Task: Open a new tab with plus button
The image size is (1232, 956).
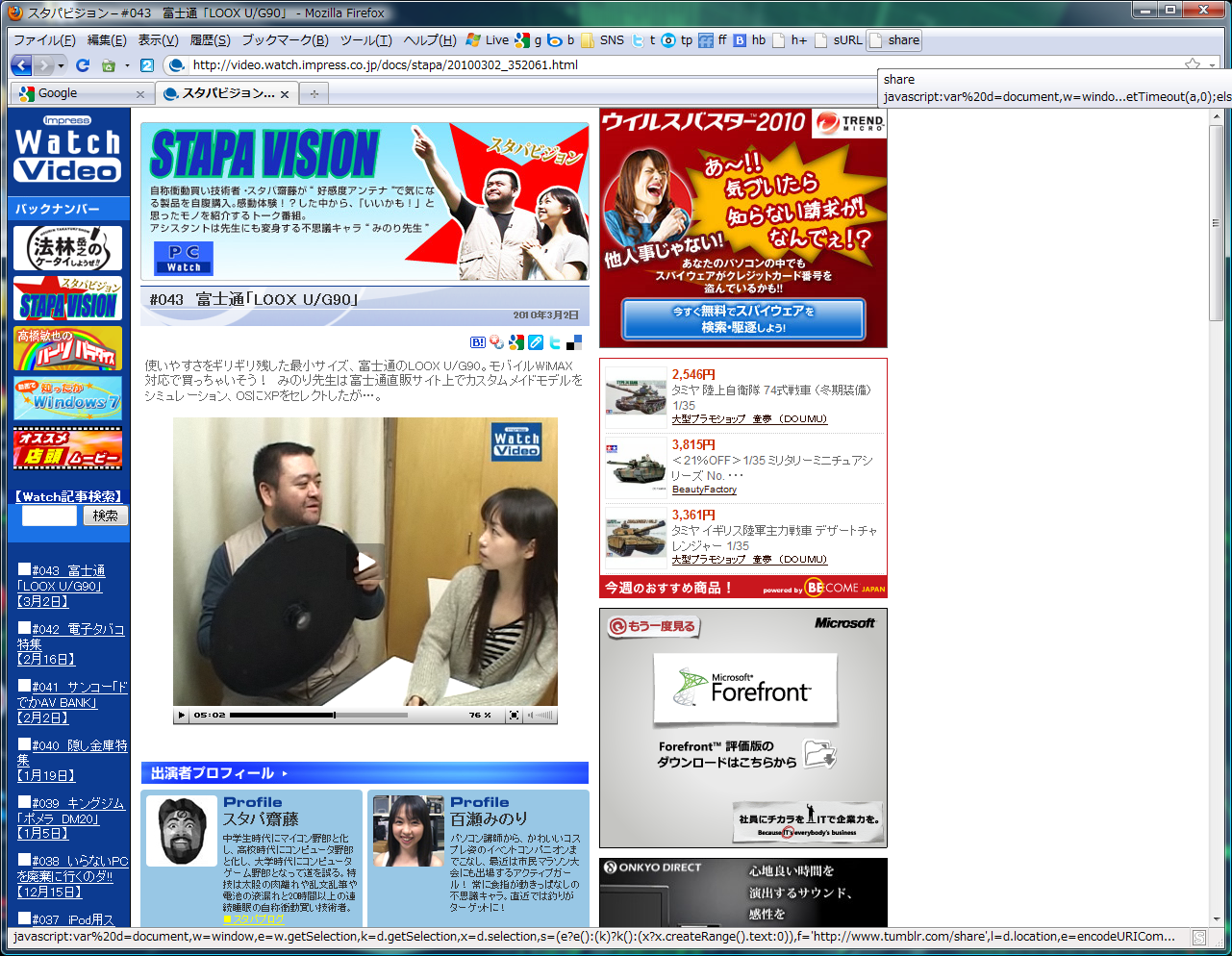Action: 314,94
